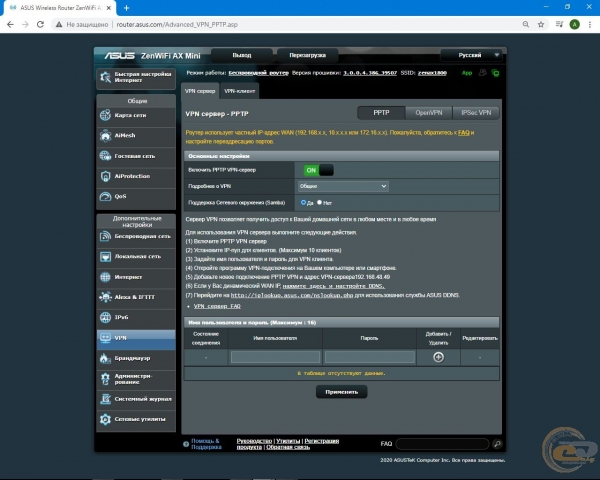The width and height of the screenshot is (600, 480).
Task: Click the add user plus icon
Action: [x=439, y=357]
